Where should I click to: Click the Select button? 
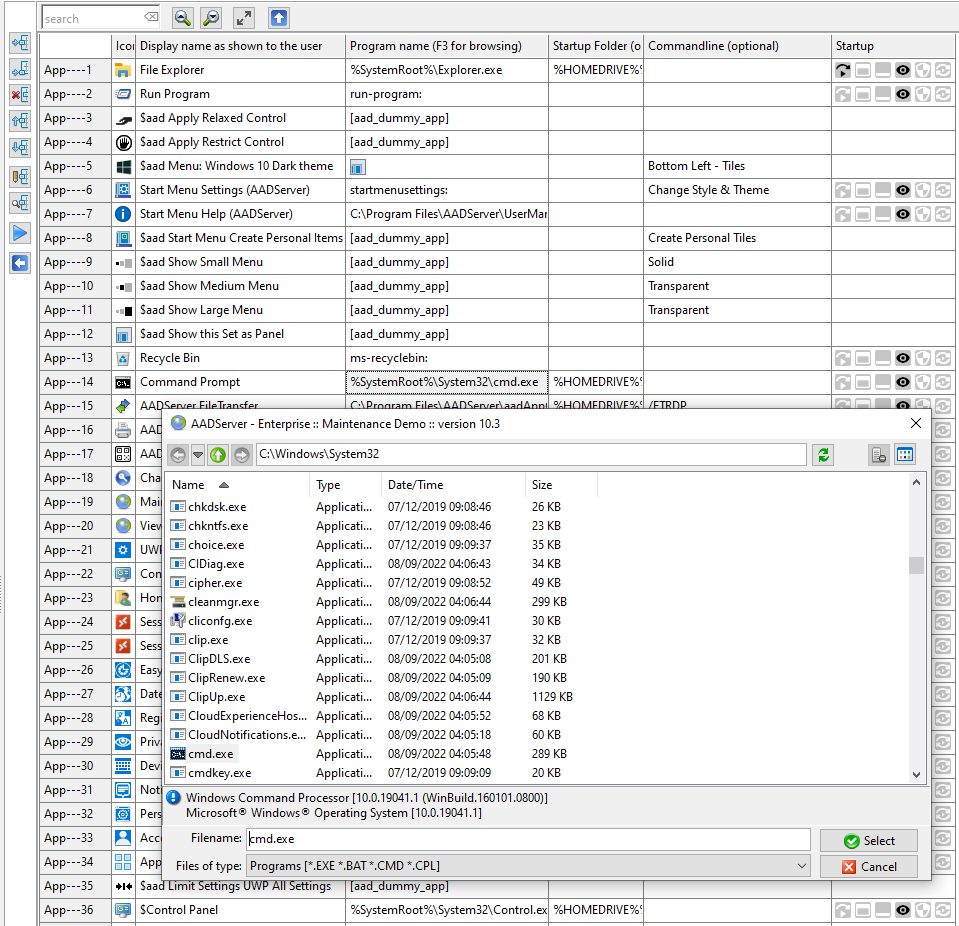(868, 841)
